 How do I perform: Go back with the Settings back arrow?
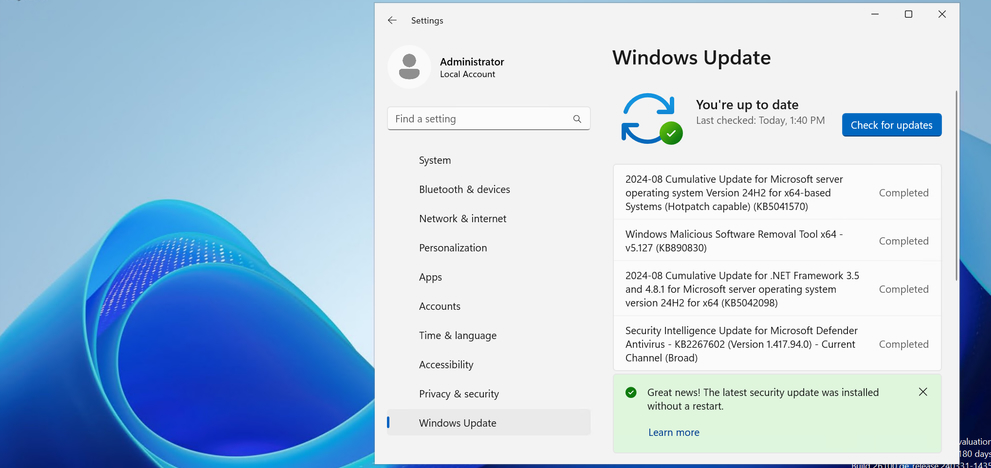click(392, 20)
